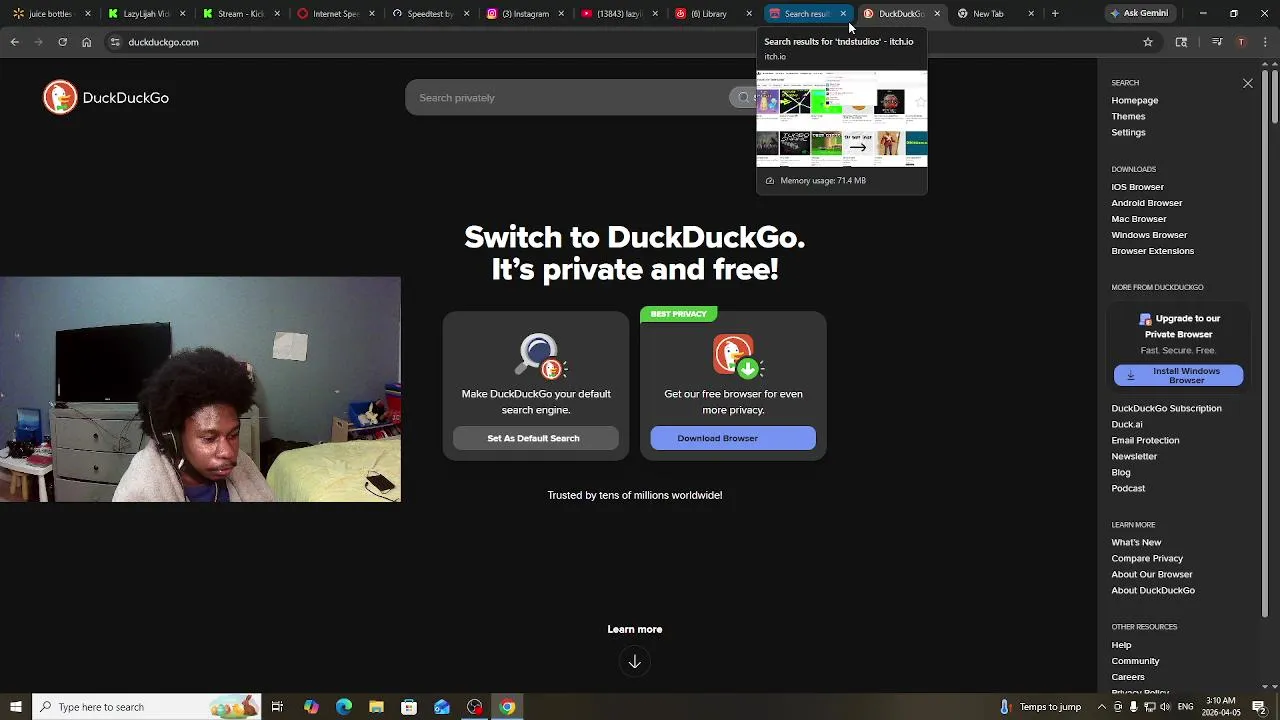The width and height of the screenshot is (1280, 720).
Task: Open the Chrome three-dot menu
Action: pos(1264,42)
